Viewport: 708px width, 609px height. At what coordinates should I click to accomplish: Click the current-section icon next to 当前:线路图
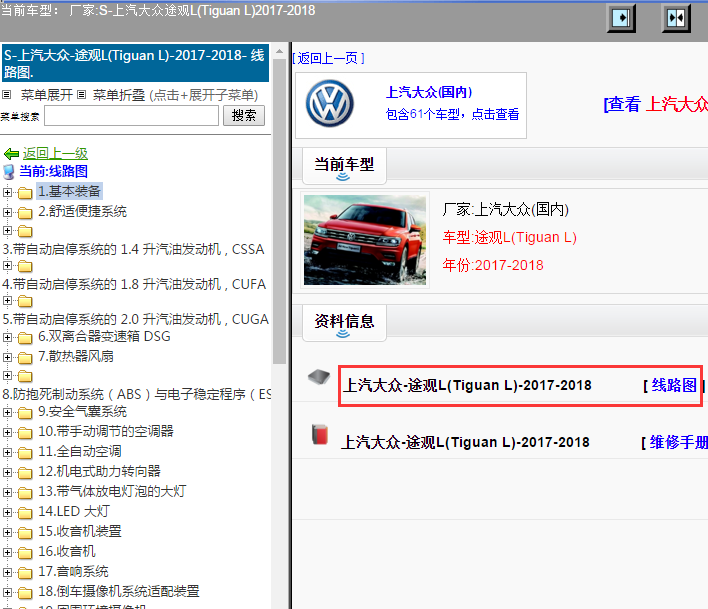click(9, 172)
